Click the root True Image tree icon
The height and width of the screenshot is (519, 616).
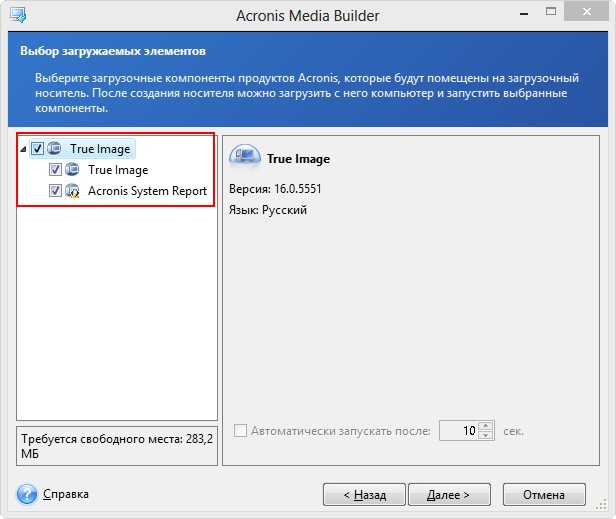[55, 149]
